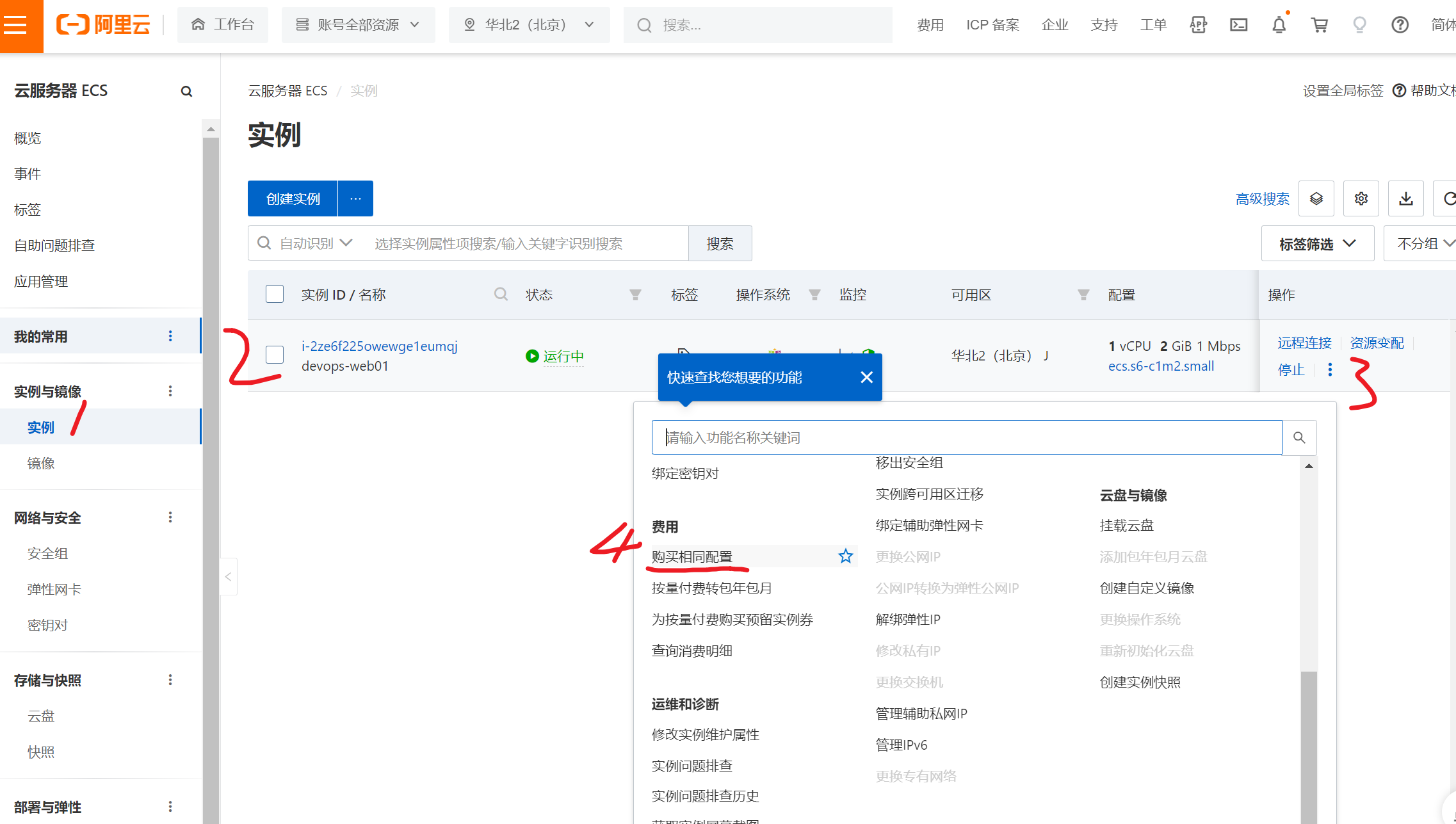The width and height of the screenshot is (1456, 824).
Task: Choose 创建自定义镜像 from the menu
Action: (1146, 588)
